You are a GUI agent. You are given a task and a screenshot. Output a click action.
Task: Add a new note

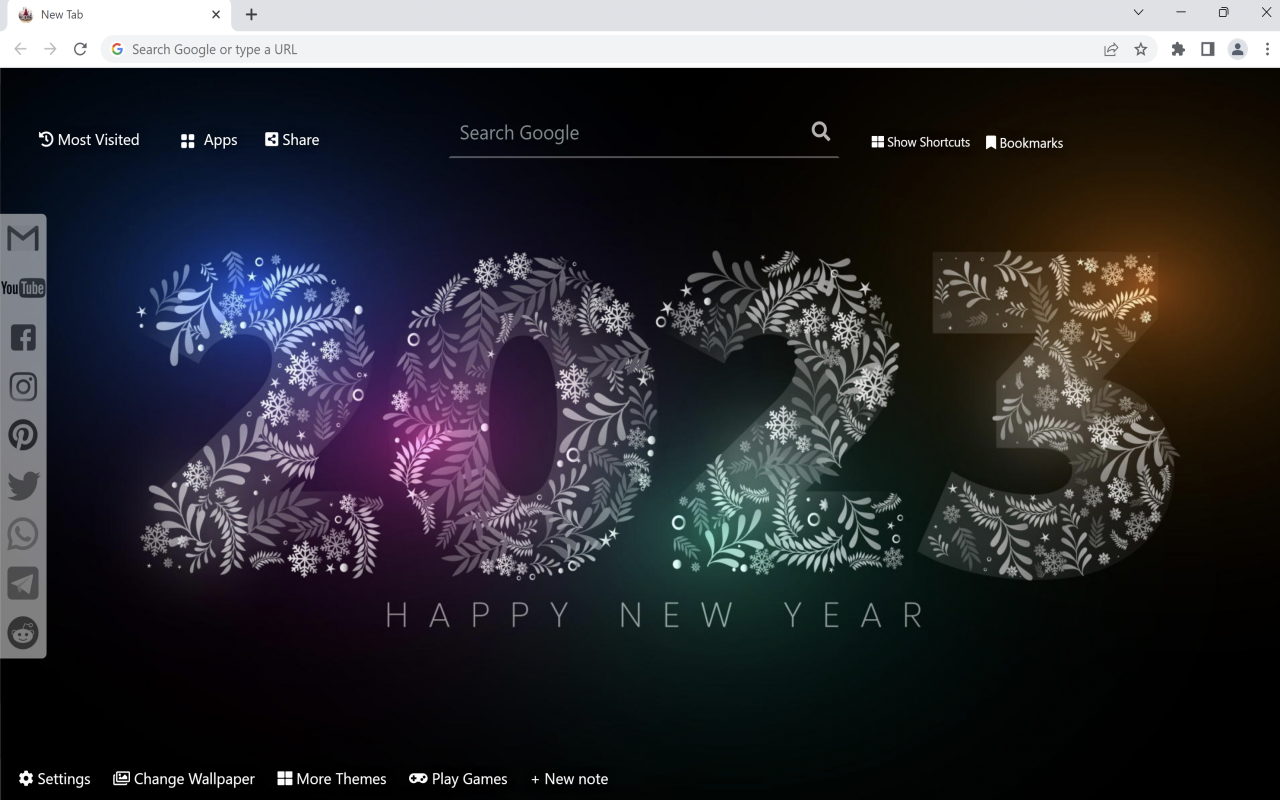click(569, 779)
